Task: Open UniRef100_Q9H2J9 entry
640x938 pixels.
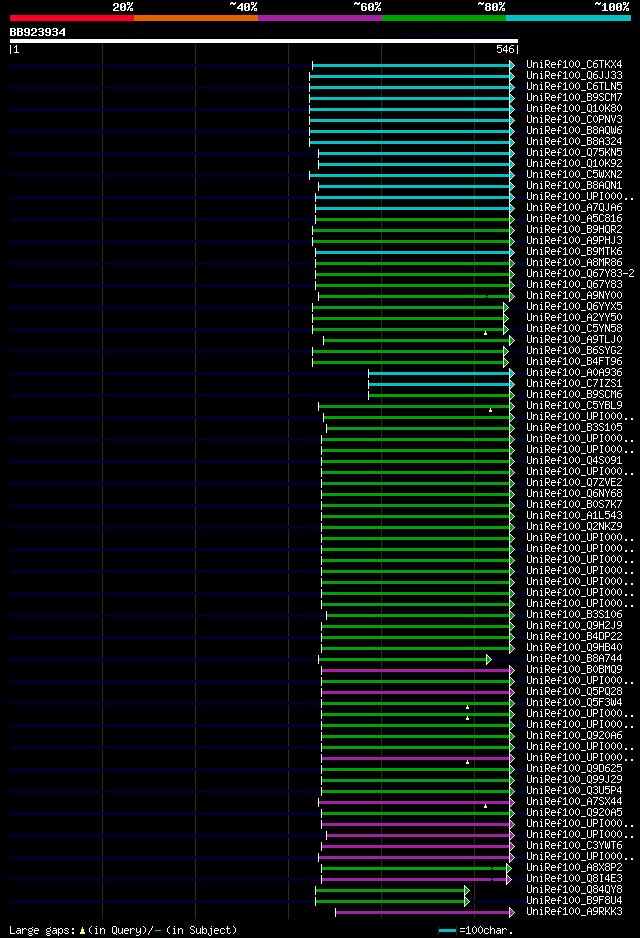Action: [x=574, y=625]
